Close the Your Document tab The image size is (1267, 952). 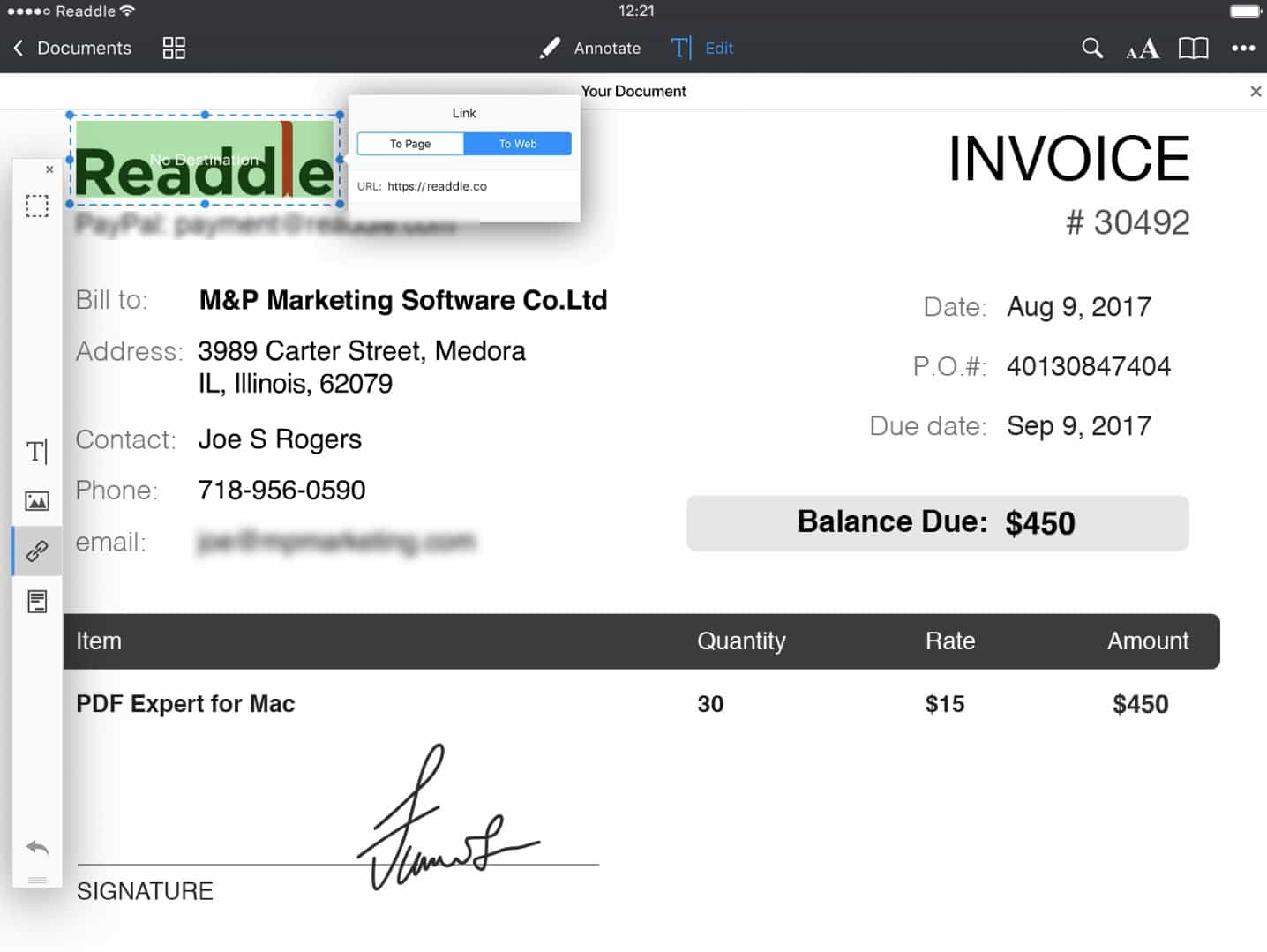click(1256, 91)
